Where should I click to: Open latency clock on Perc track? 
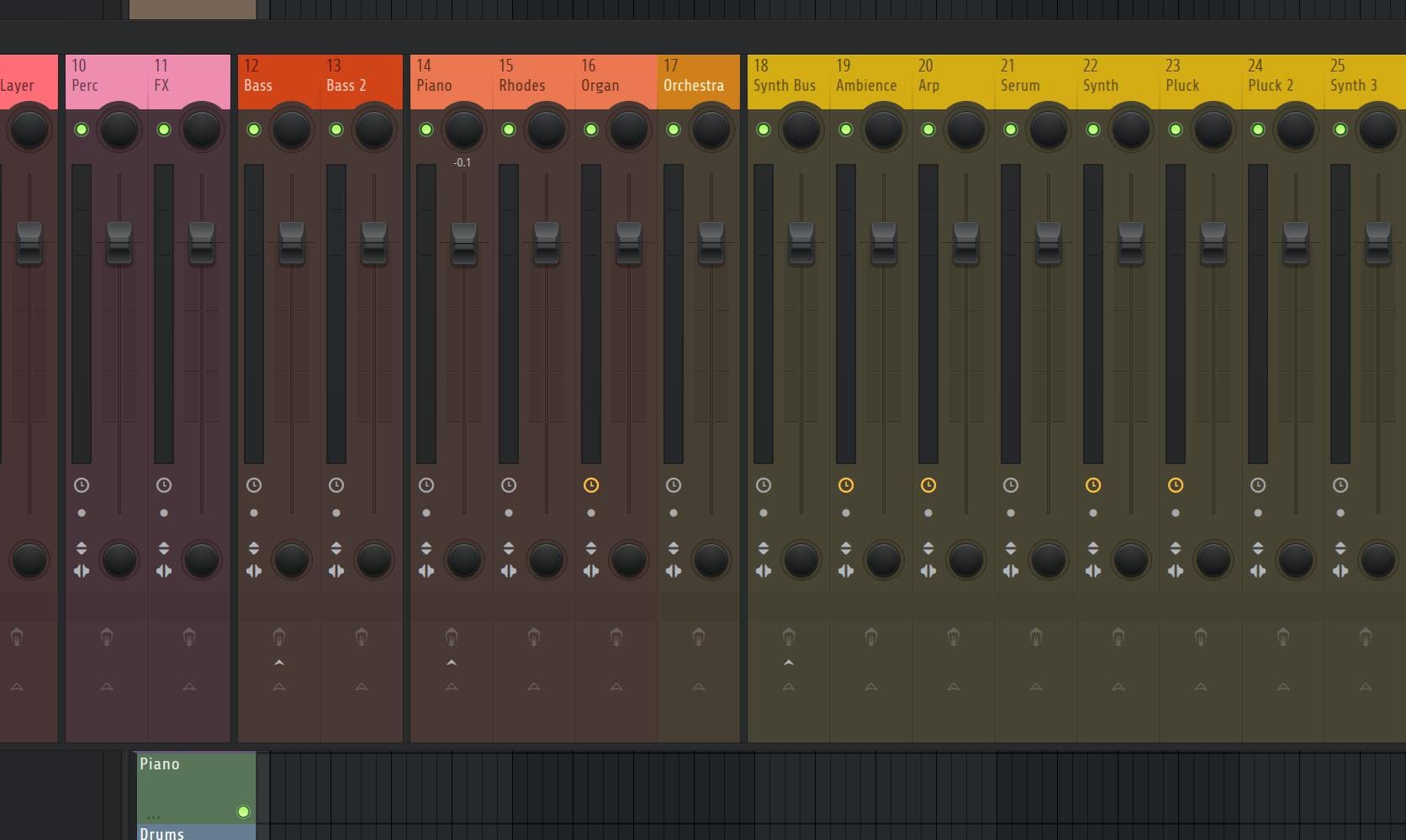(82, 485)
